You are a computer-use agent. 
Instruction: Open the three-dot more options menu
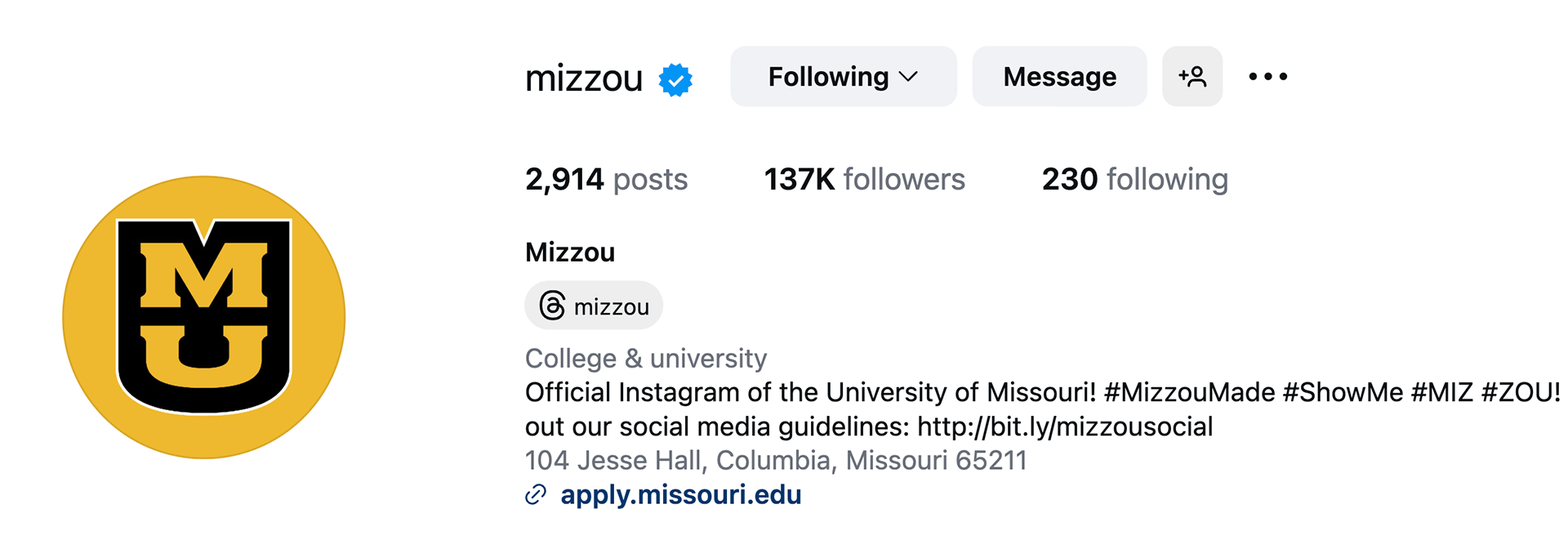pyautogui.click(x=1267, y=77)
